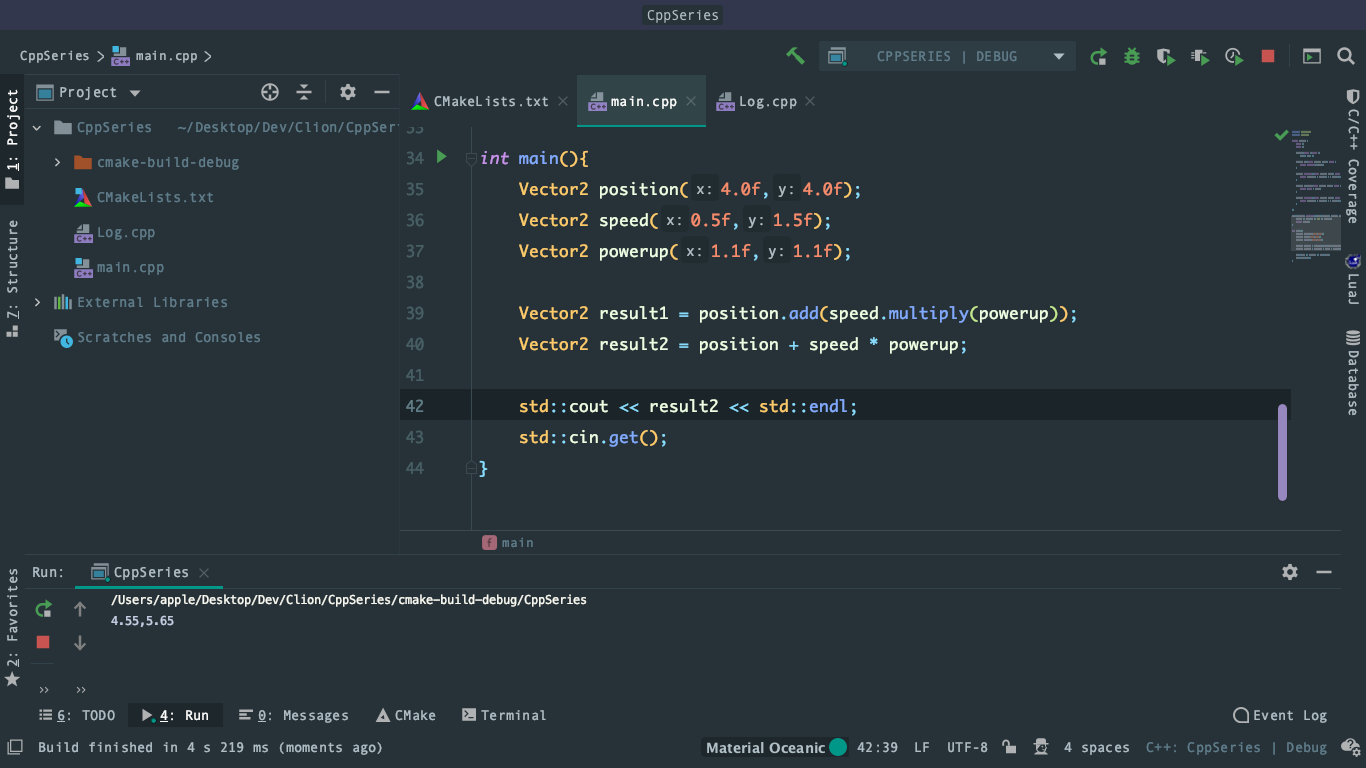This screenshot has width=1366, height=768.
Task: Stop the process using red square in toolbar
Action: (1268, 57)
